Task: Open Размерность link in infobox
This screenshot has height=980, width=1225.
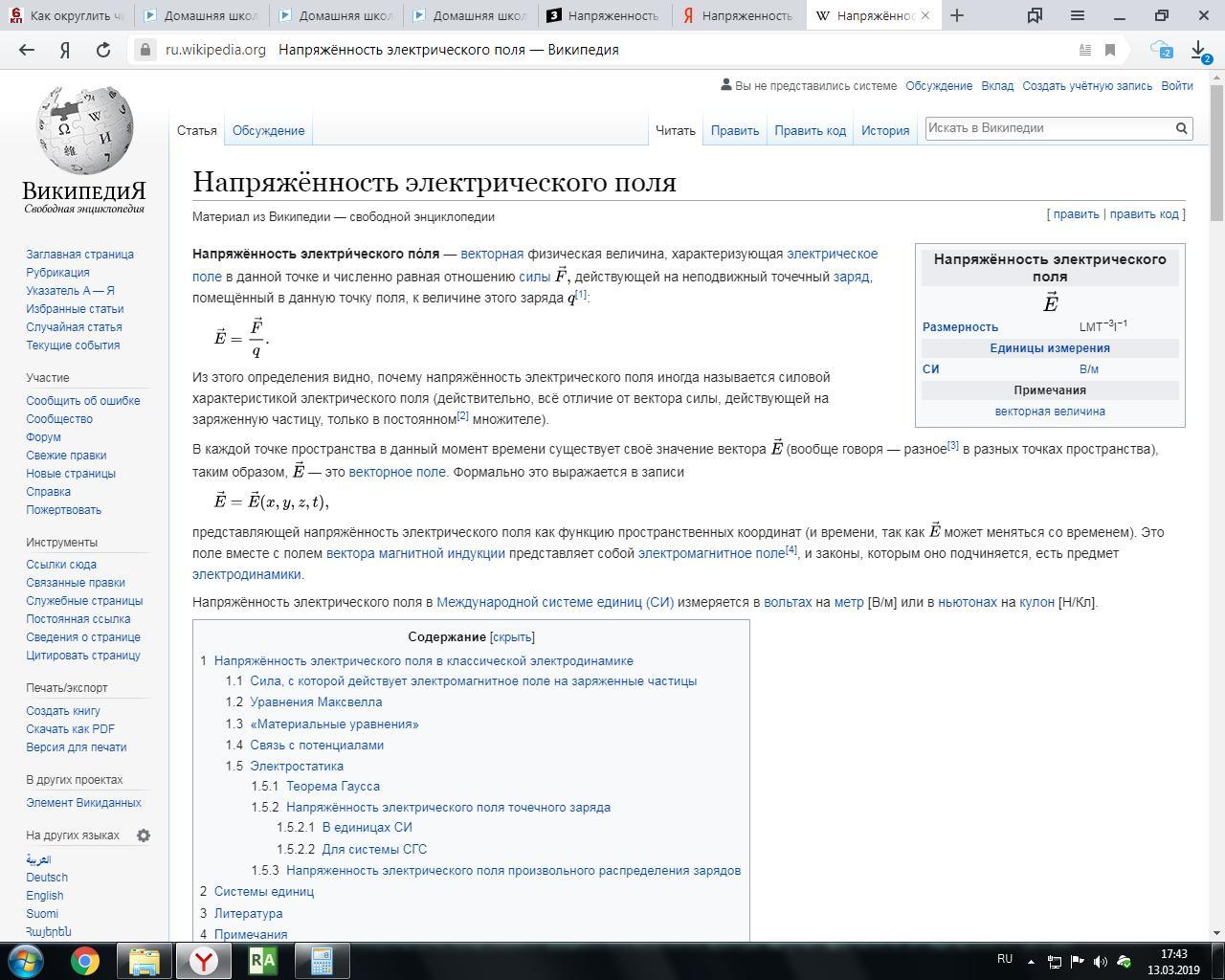Action: pos(960,327)
